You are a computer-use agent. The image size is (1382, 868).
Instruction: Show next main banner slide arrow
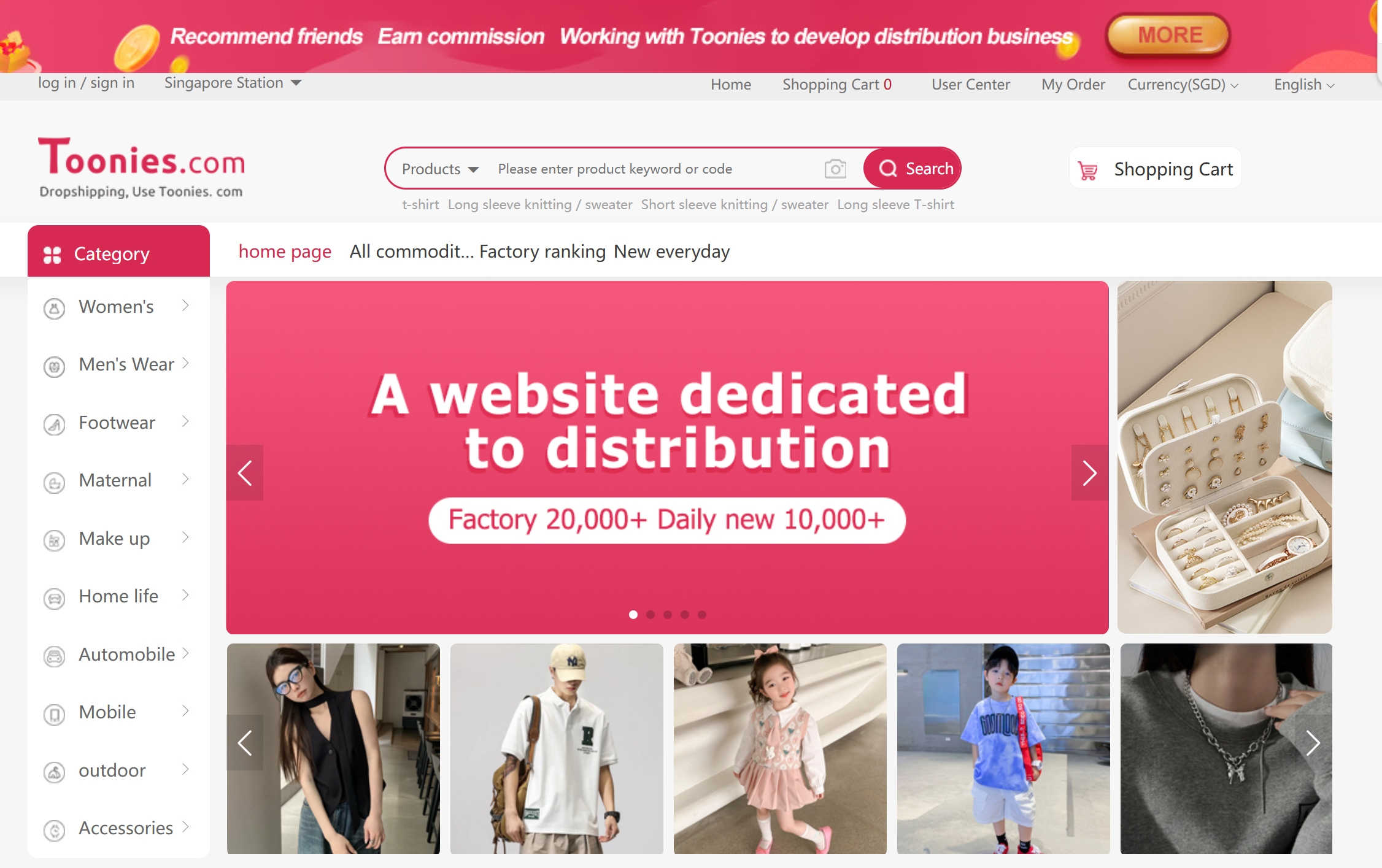click(1089, 473)
